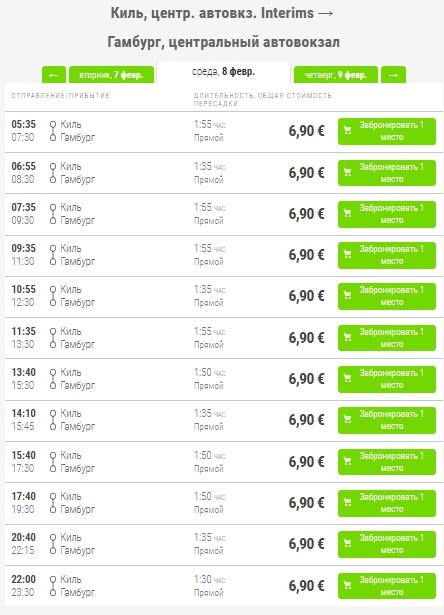444x615 pixels.
Task: Switch to вторник, 7 февр. tab
Action: (111, 75)
